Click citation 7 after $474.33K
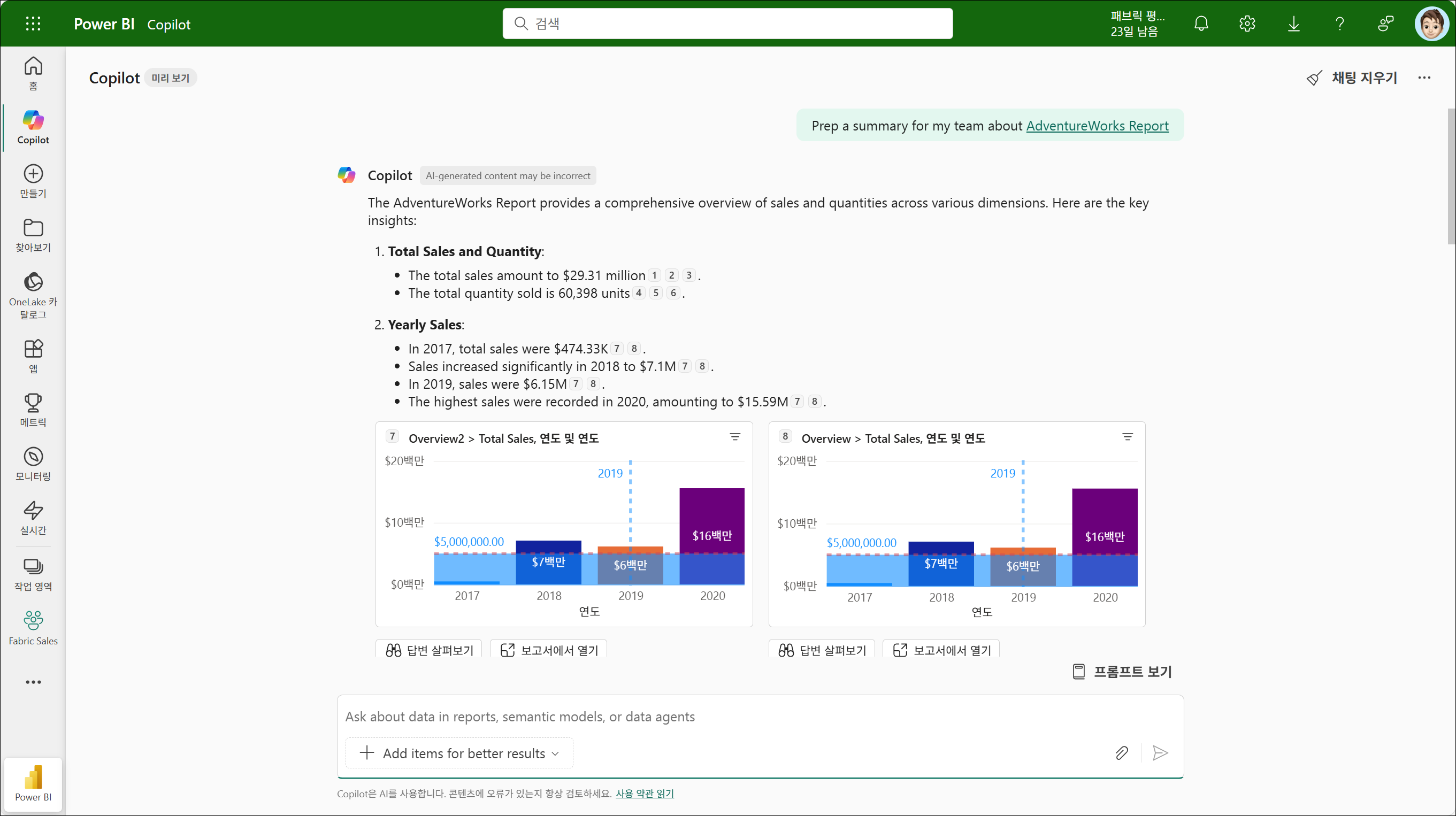 point(617,349)
